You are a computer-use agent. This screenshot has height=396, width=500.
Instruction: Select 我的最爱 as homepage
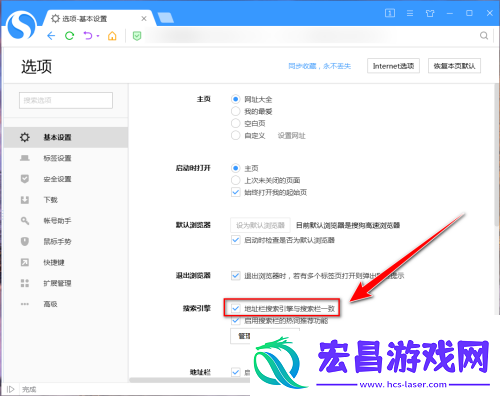pyautogui.click(x=235, y=111)
